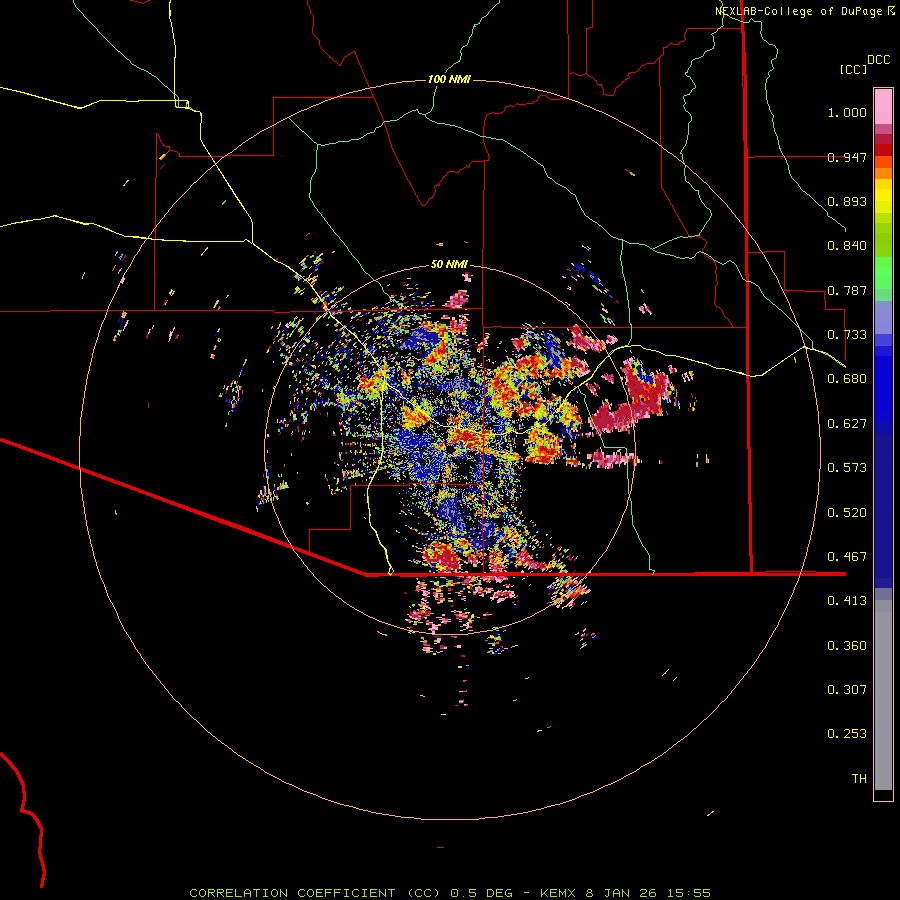The width and height of the screenshot is (900, 900).
Task: Click the 0.573 scale value
Action: 847,468
